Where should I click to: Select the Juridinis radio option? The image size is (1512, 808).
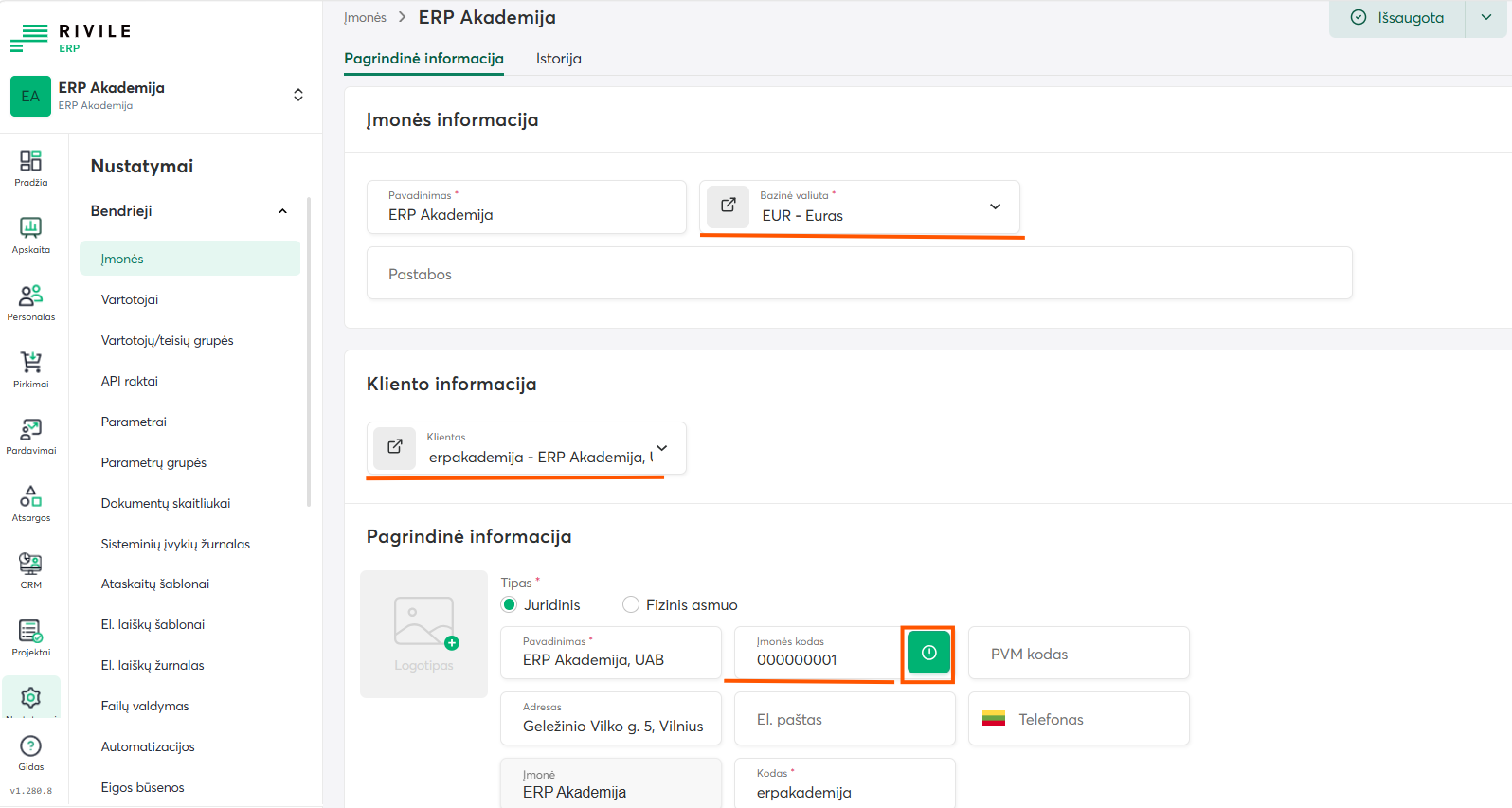(510, 604)
